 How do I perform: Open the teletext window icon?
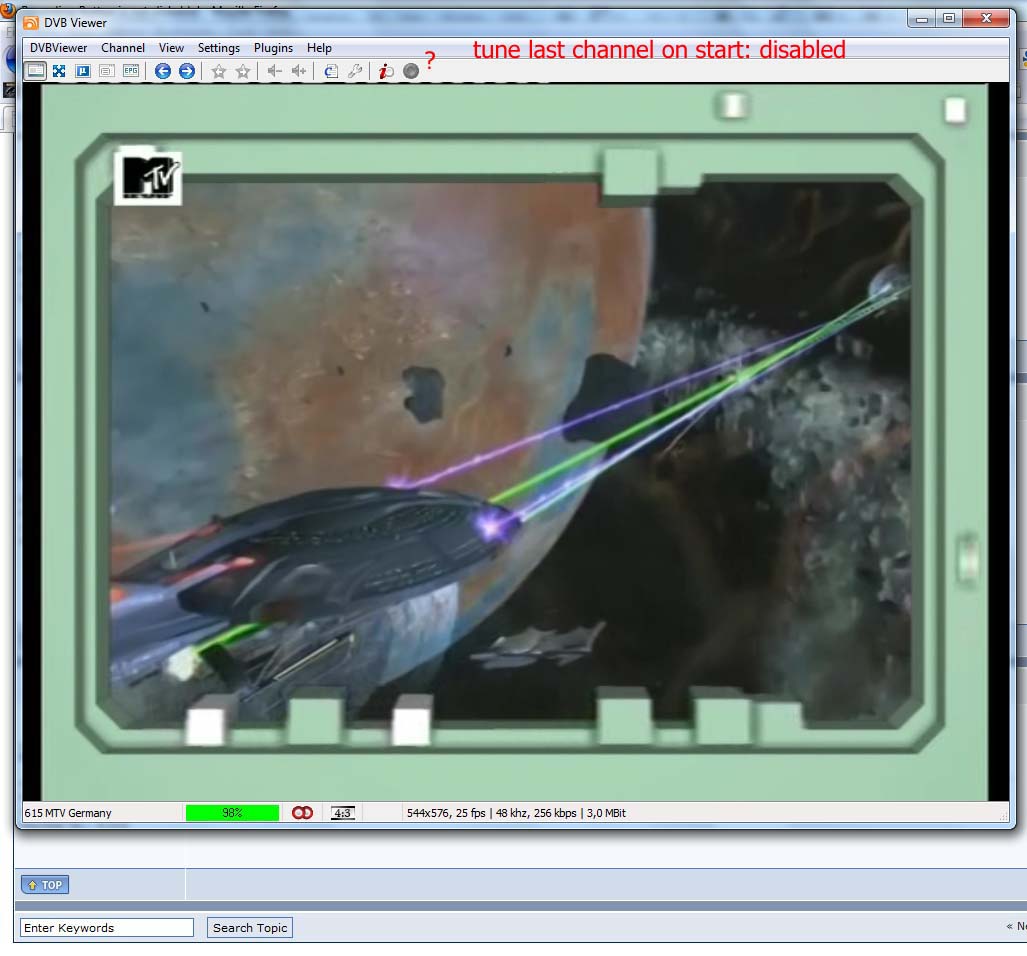point(106,71)
